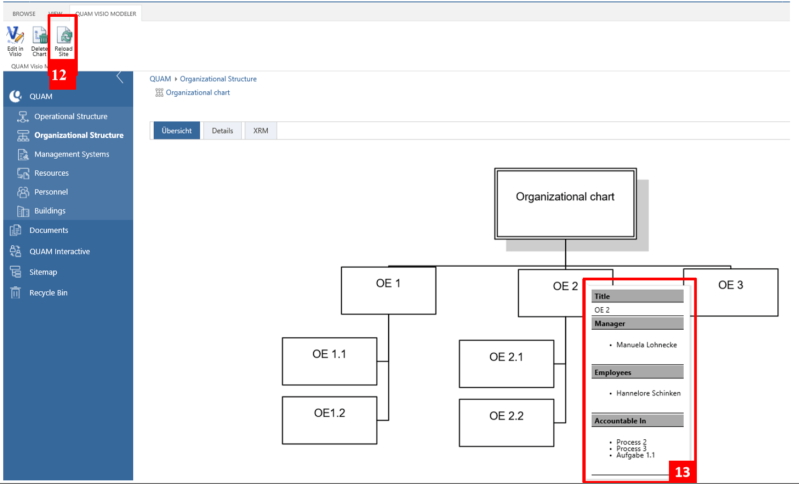The image size is (800, 484).
Task: Open the Organizational chart title link
Action: (197, 92)
